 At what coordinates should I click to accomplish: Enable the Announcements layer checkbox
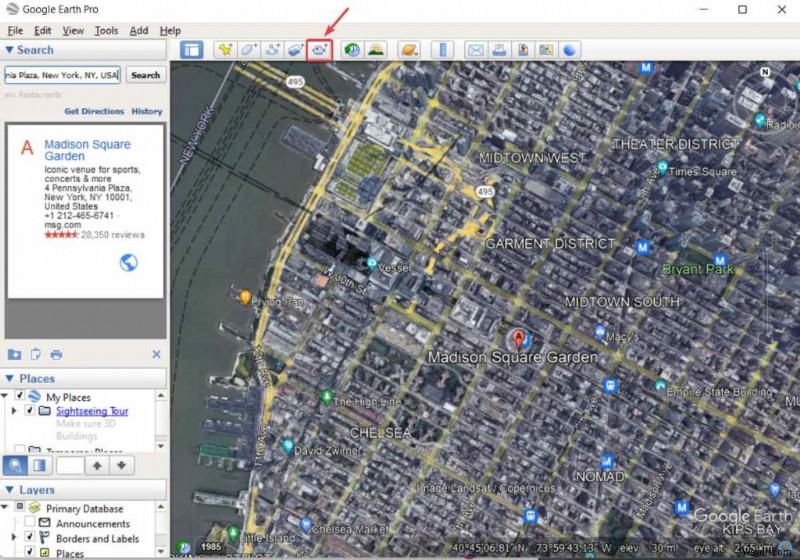(x=30, y=521)
